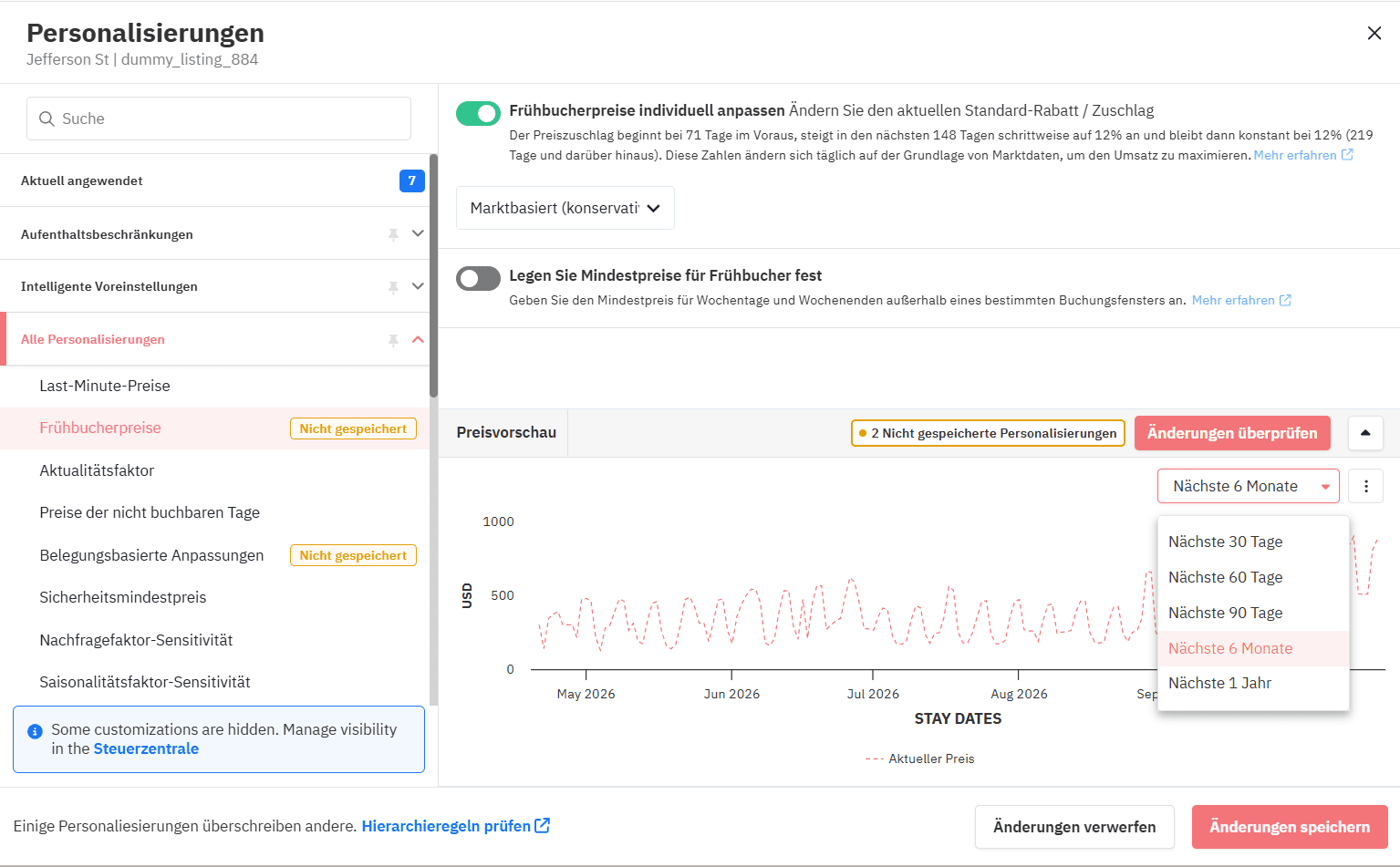Viewport: 1400px width, 867px height.
Task: Enable the Mindestpreise für Frühbucher toggle
Action: (x=478, y=278)
